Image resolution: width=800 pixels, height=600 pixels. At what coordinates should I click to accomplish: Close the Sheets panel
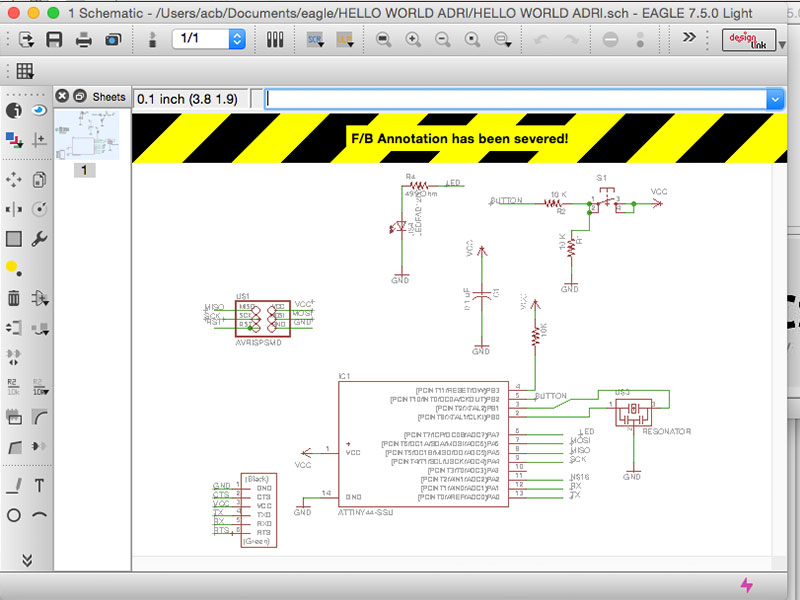(x=62, y=96)
